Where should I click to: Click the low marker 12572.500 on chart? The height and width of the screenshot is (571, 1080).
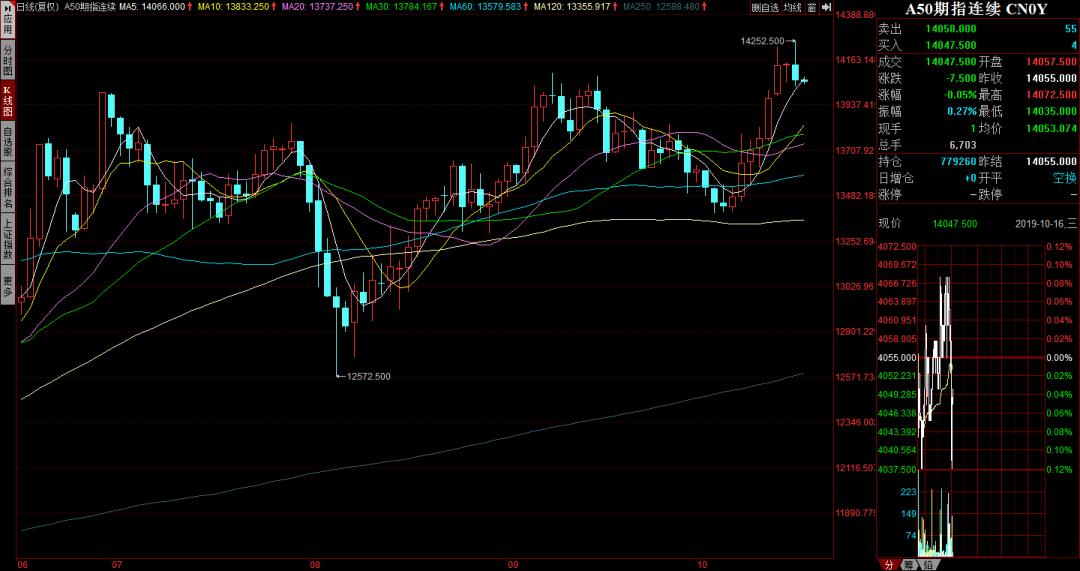click(369, 376)
